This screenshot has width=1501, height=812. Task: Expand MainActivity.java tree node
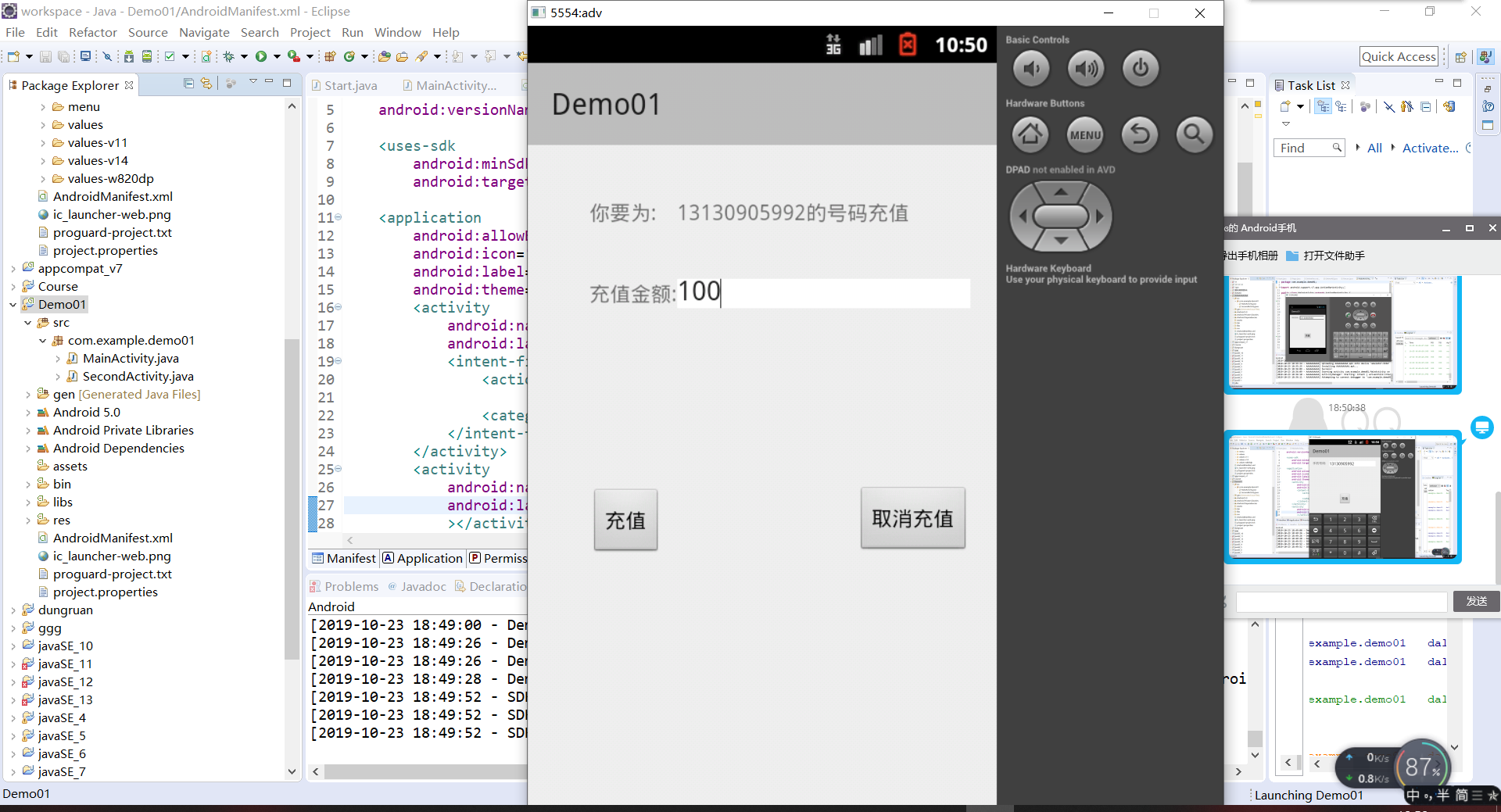(x=58, y=359)
